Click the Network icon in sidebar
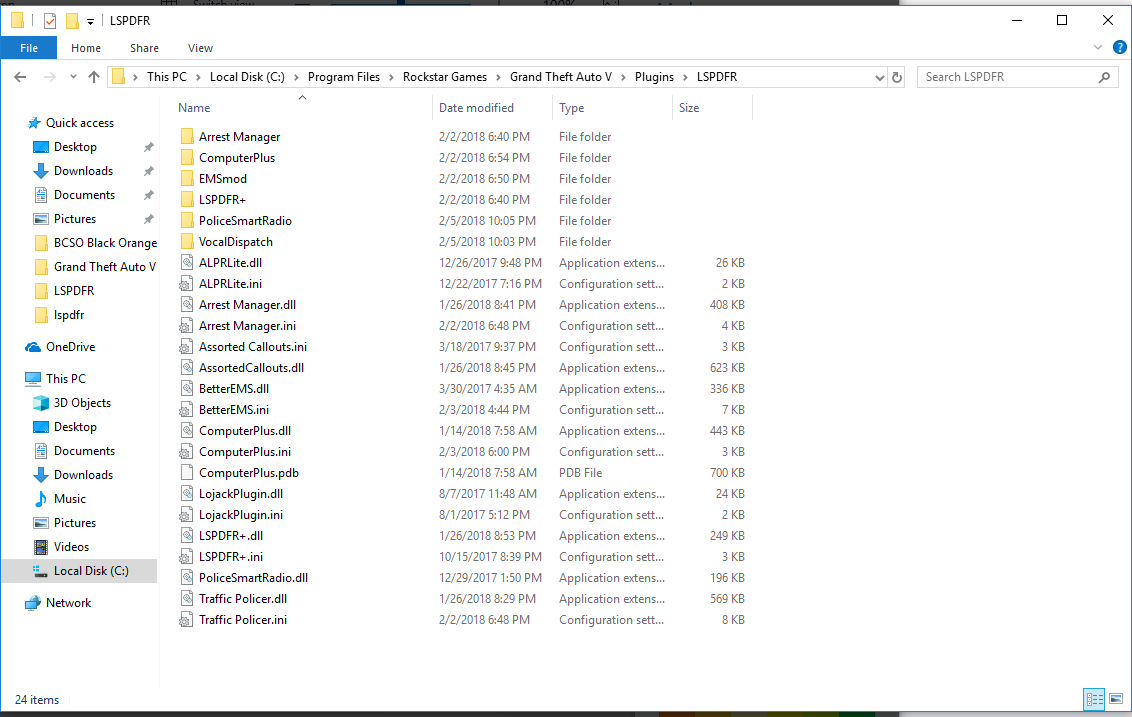The image size is (1132, 717). (33, 603)
